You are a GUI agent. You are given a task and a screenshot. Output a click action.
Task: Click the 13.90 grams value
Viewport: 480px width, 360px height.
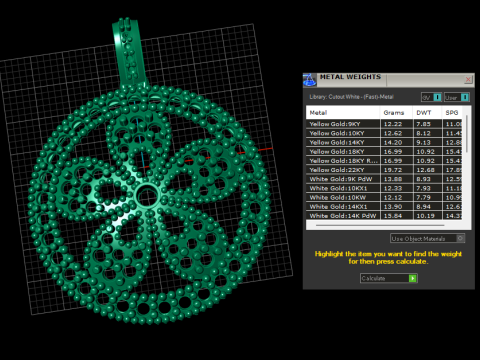click(393, 207)
